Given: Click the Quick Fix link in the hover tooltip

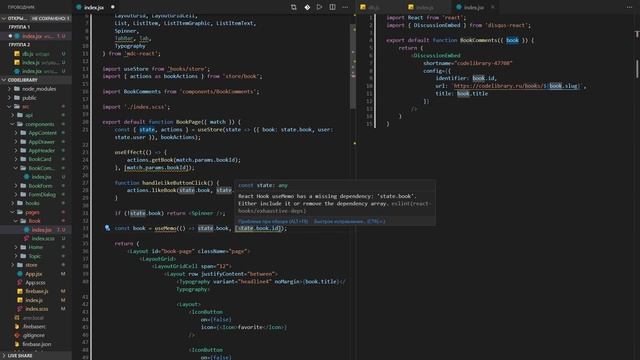Looking at the screenshot, I should pyautogui.click(x=350, y=221).
